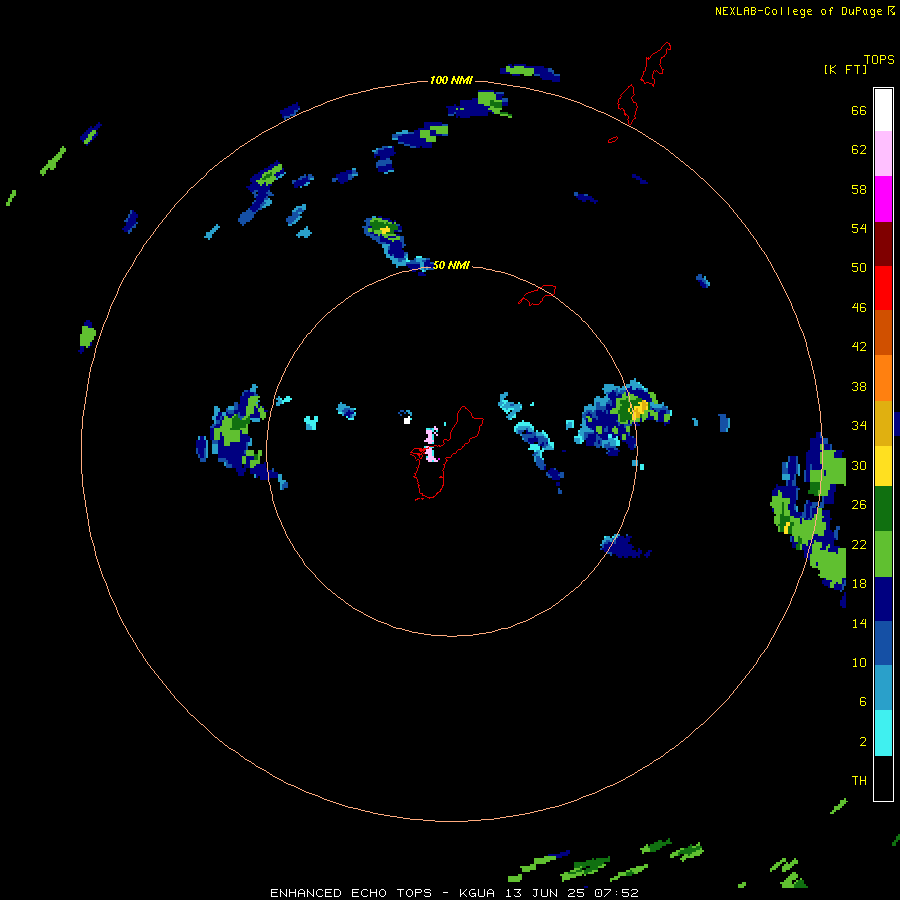Click the "22" legend value
900x900 pixels.
pos(859,544)
